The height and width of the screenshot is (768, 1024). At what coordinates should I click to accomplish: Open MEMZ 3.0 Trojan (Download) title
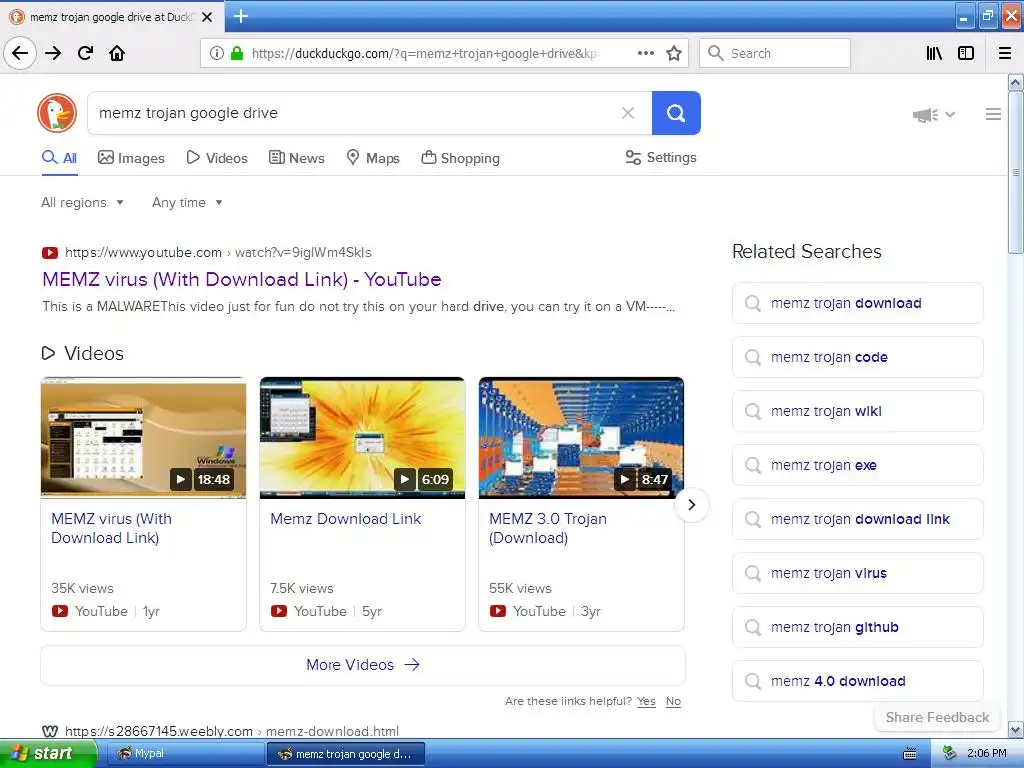click(548, 528)
